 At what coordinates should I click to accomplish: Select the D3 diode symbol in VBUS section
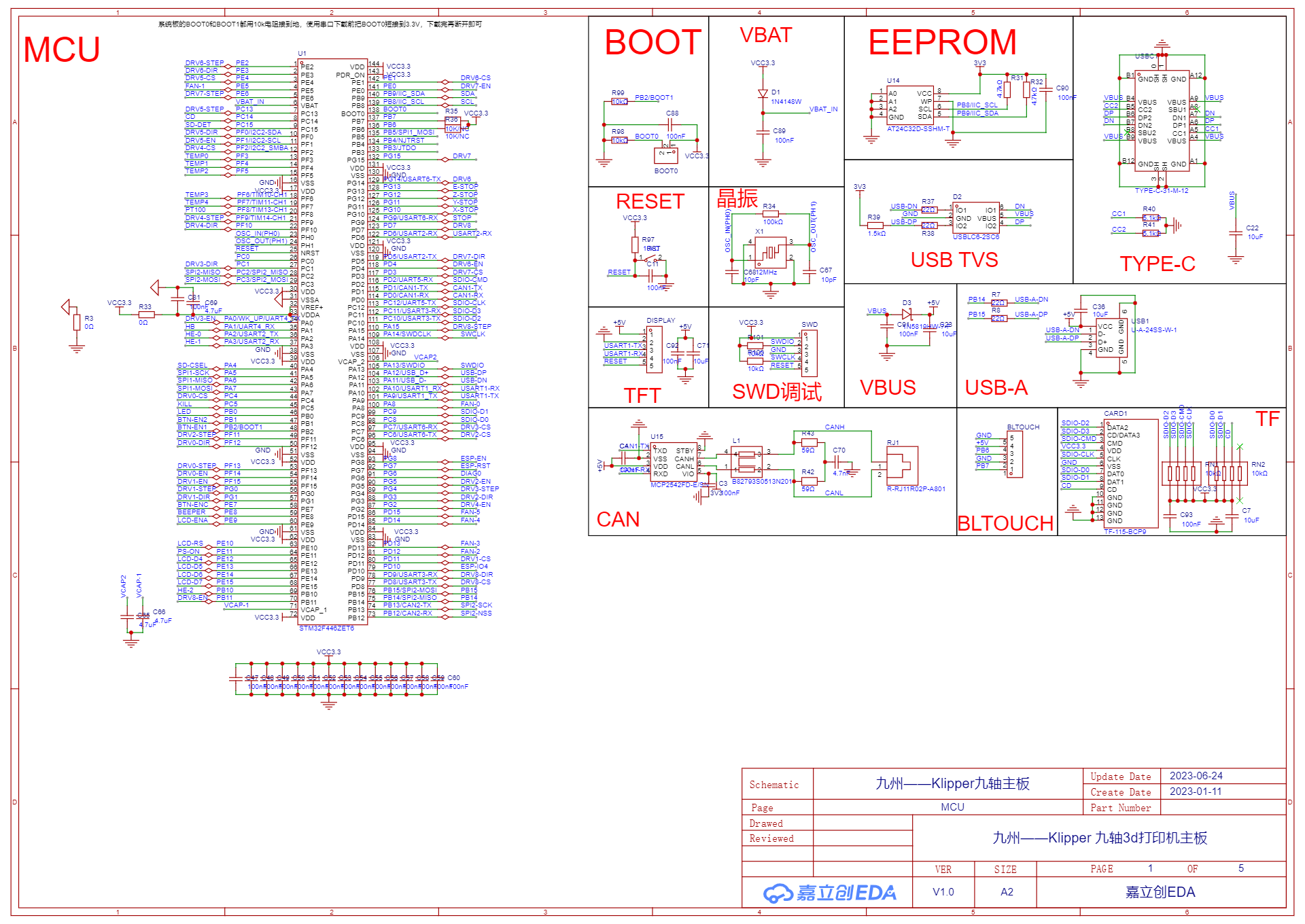point(907,314)
